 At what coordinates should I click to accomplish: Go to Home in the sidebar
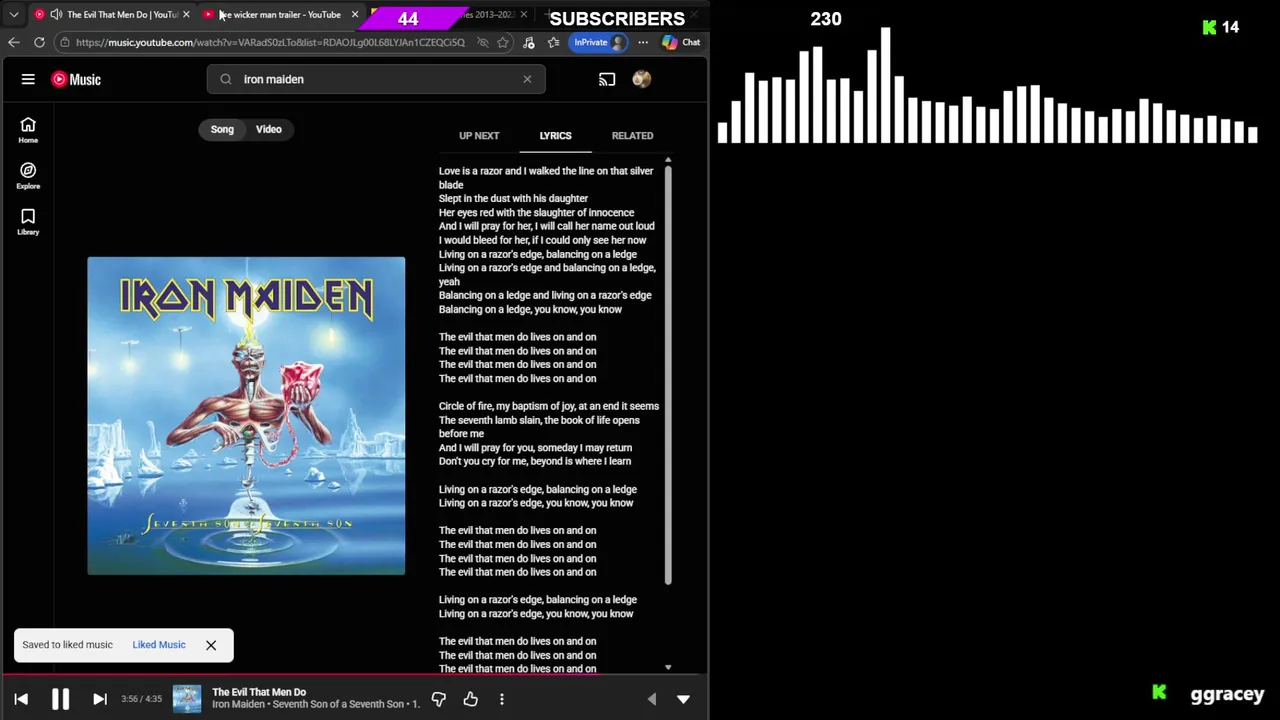(x=28, y=130)
